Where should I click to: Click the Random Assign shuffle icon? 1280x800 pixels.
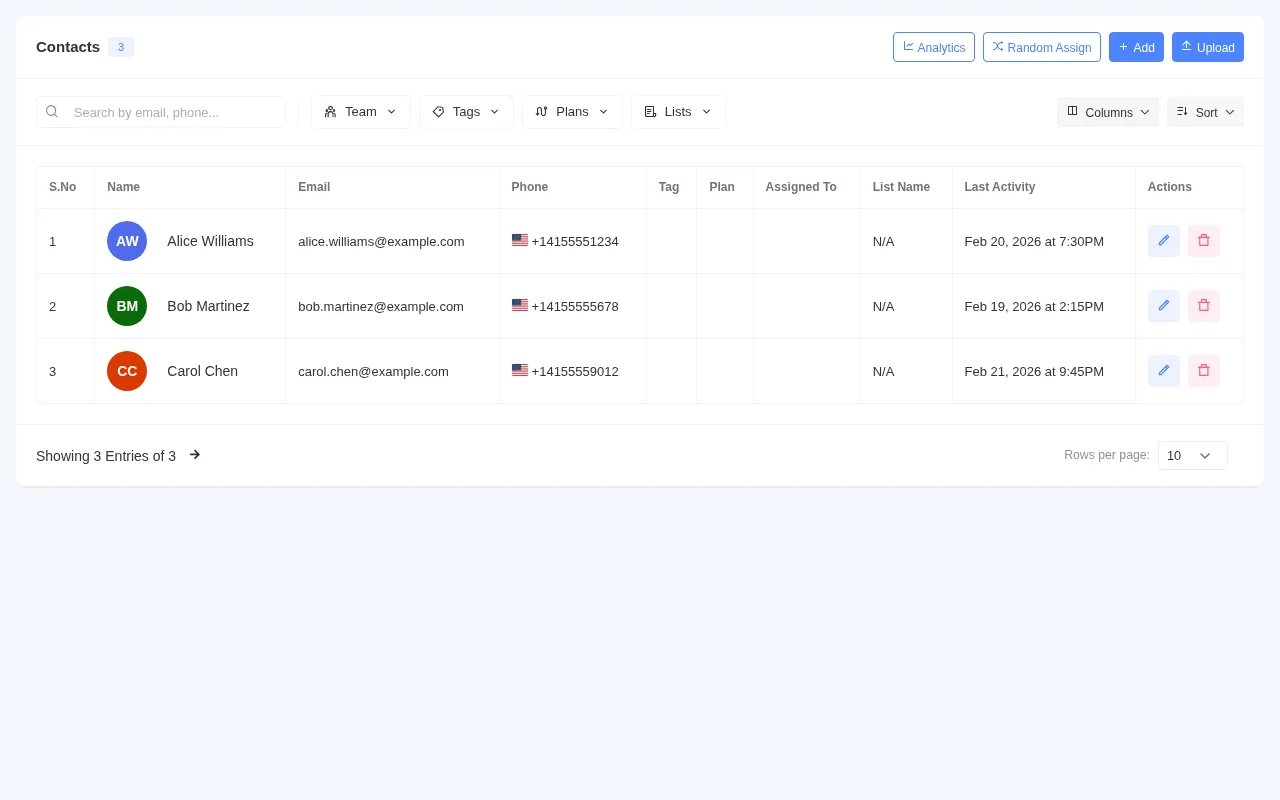998,47
